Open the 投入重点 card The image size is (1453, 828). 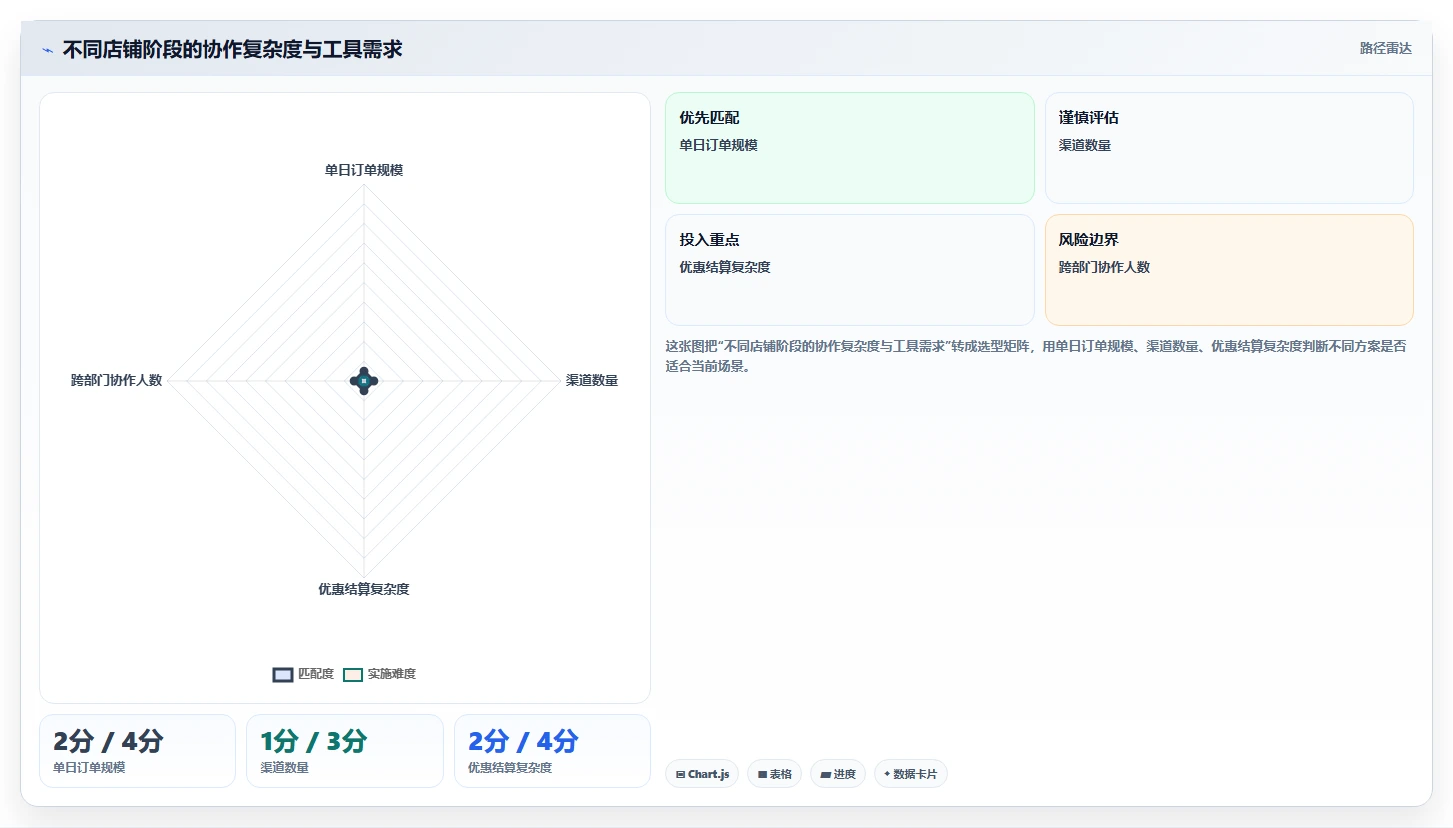point(849,270)
